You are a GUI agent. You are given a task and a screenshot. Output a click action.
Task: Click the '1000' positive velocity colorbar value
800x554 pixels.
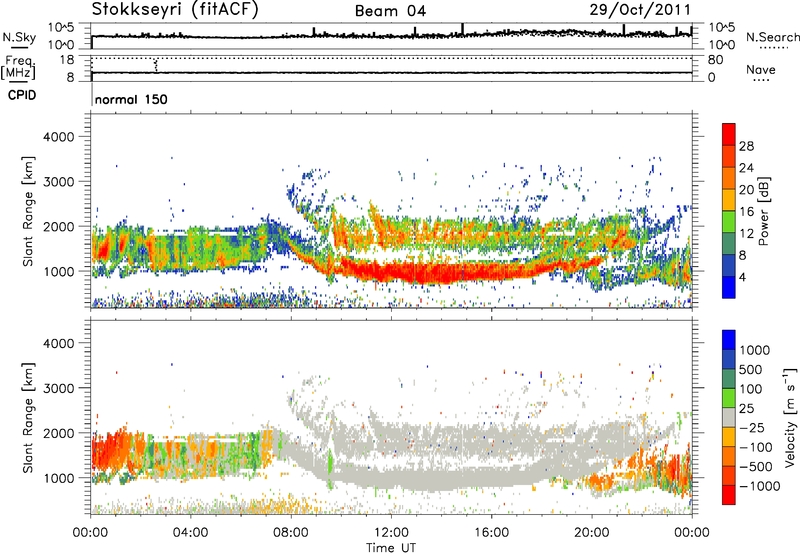click(x=755, y=350)
